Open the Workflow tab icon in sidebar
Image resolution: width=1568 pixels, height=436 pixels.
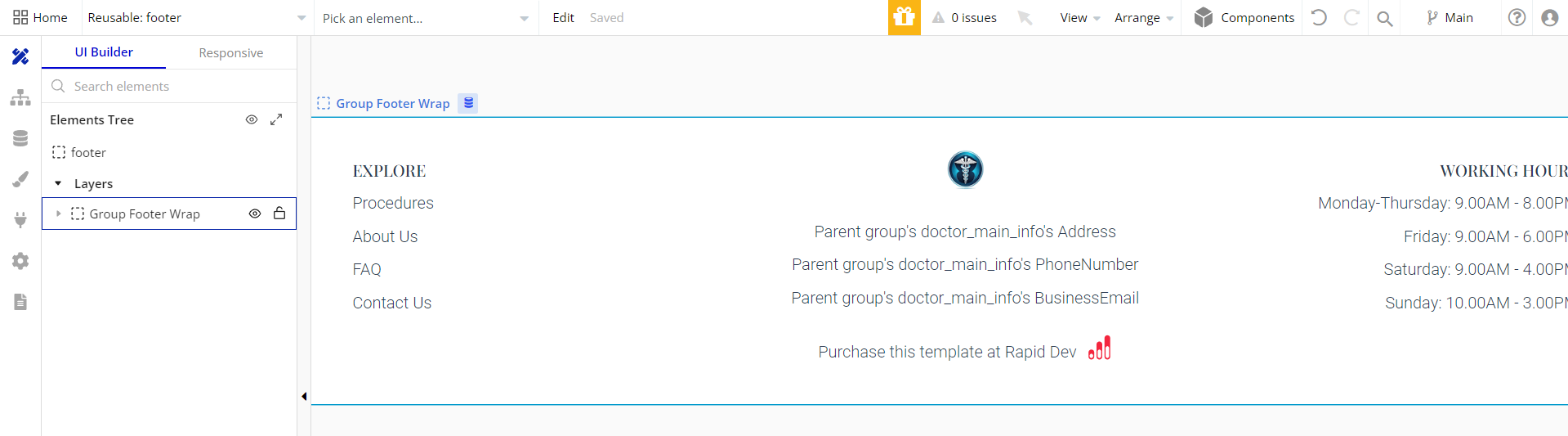(20, 97)
